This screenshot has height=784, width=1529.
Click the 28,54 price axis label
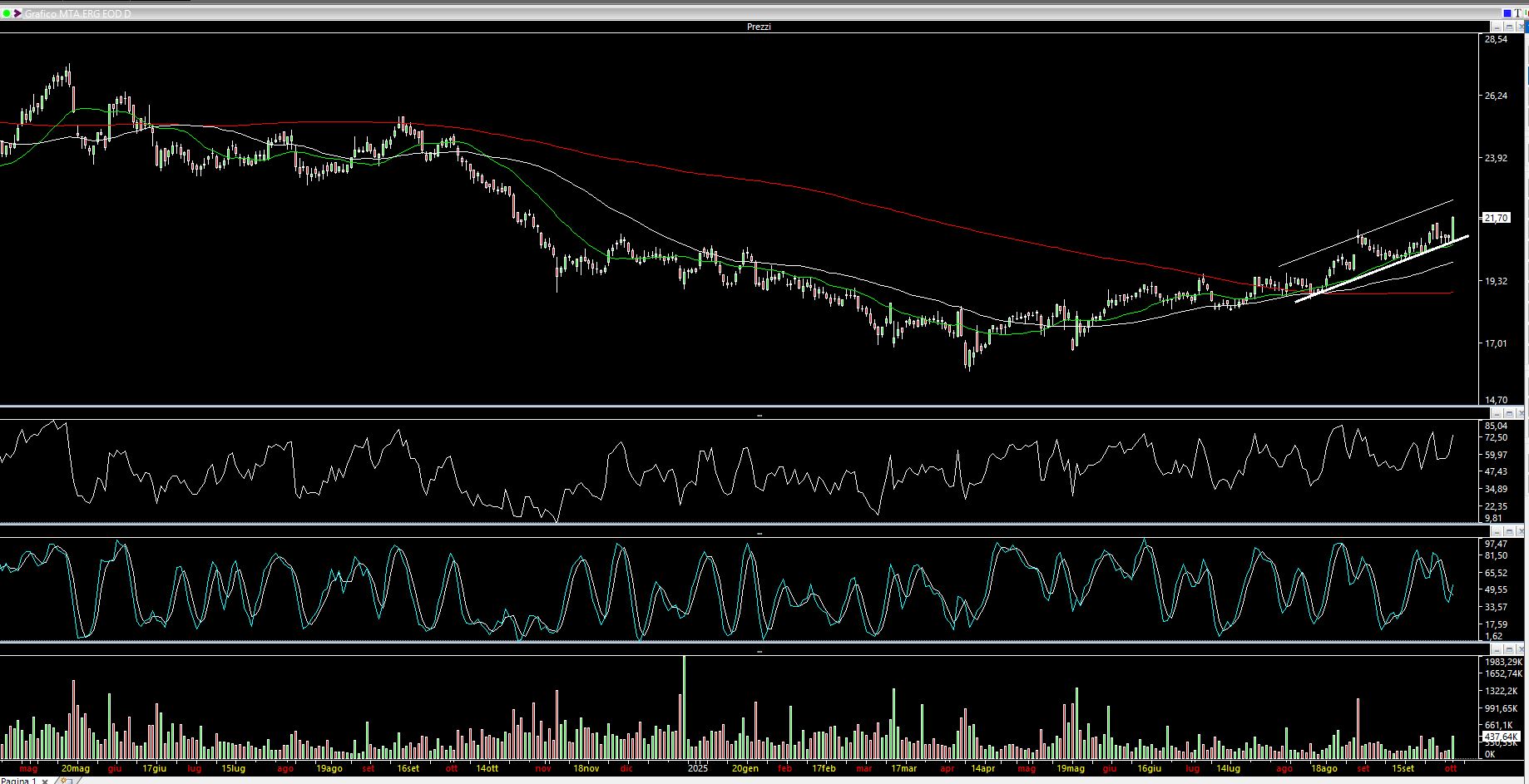pos(1496,39)
